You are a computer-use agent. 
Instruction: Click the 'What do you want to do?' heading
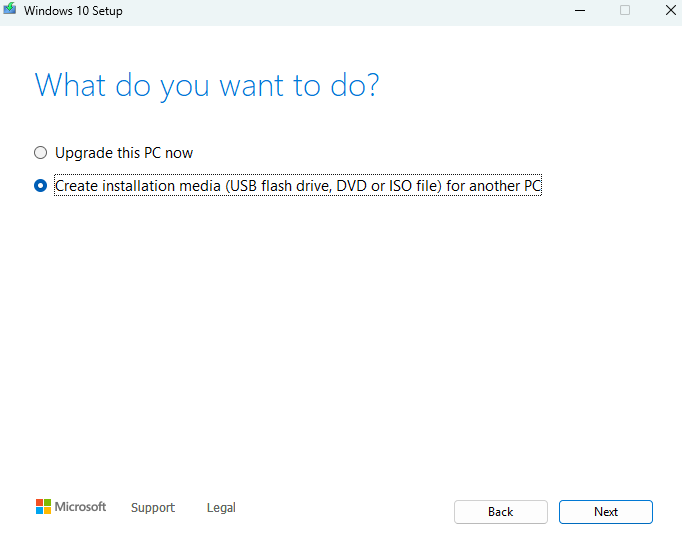[207, 85]
